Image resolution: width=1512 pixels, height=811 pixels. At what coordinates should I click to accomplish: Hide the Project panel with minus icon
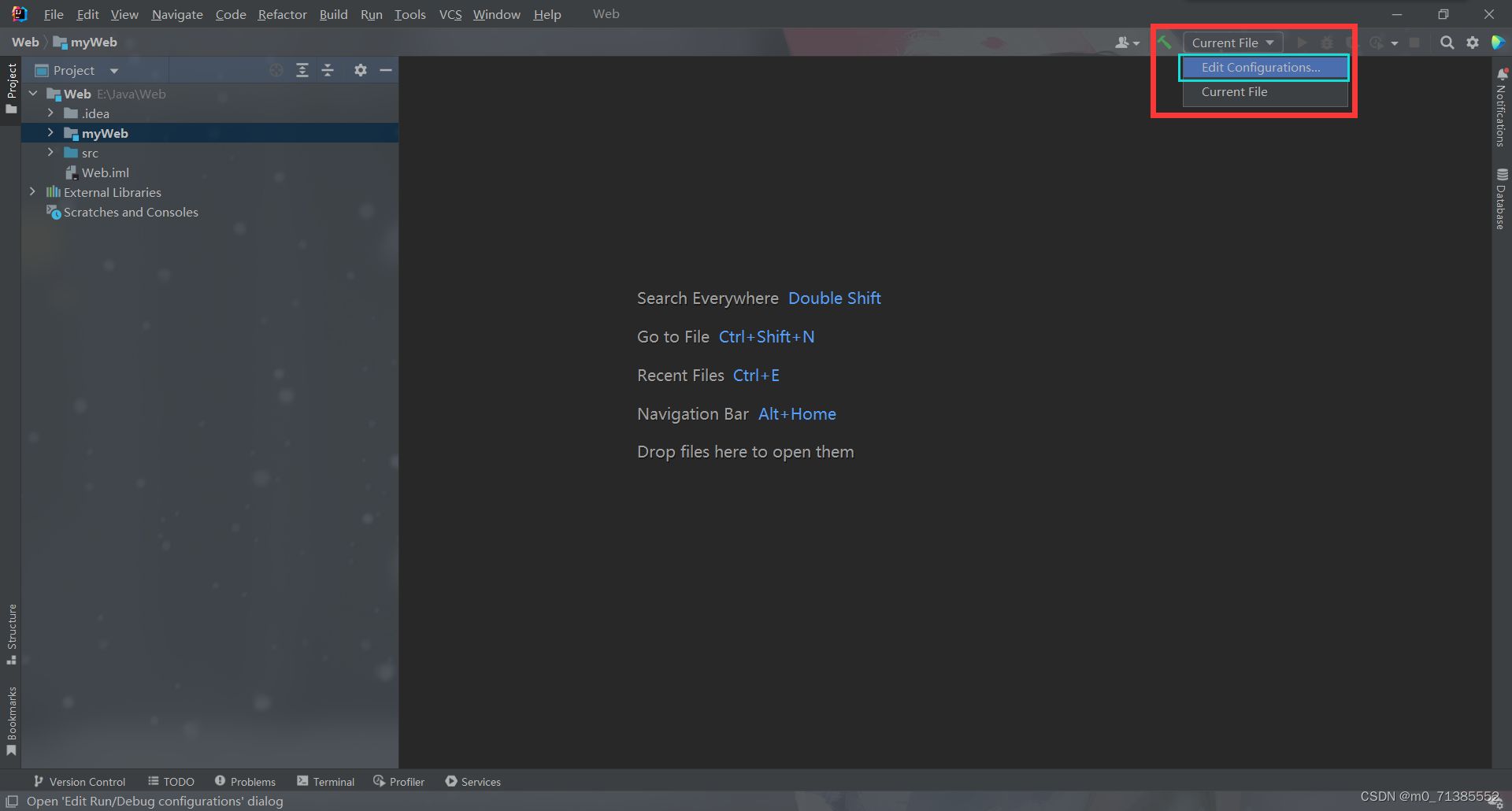pos(386,70)
